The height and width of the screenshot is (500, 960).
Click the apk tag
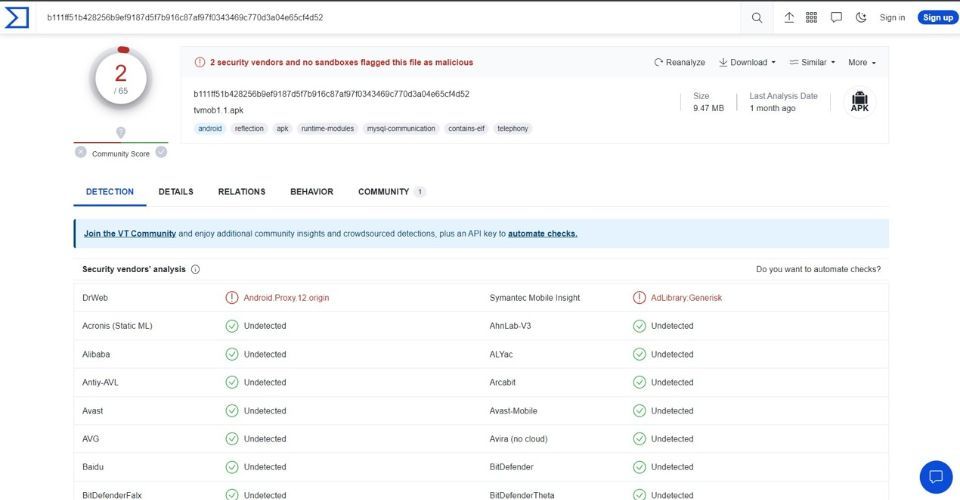pyautogui.click(x=282, y=129)
